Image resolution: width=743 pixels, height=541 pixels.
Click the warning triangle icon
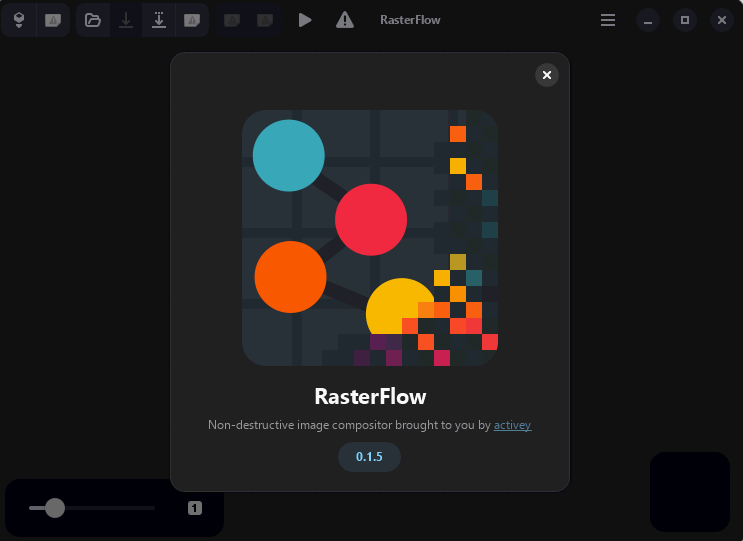344,20
